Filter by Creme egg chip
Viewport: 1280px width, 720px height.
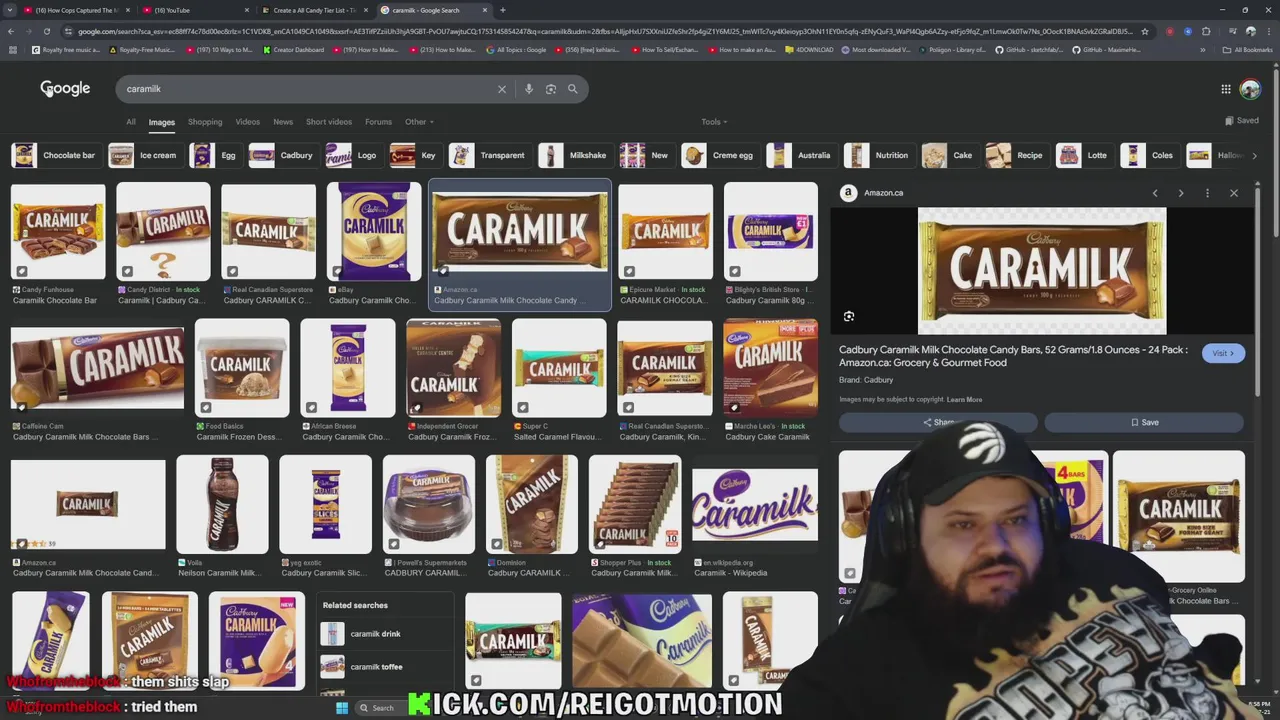720,155
